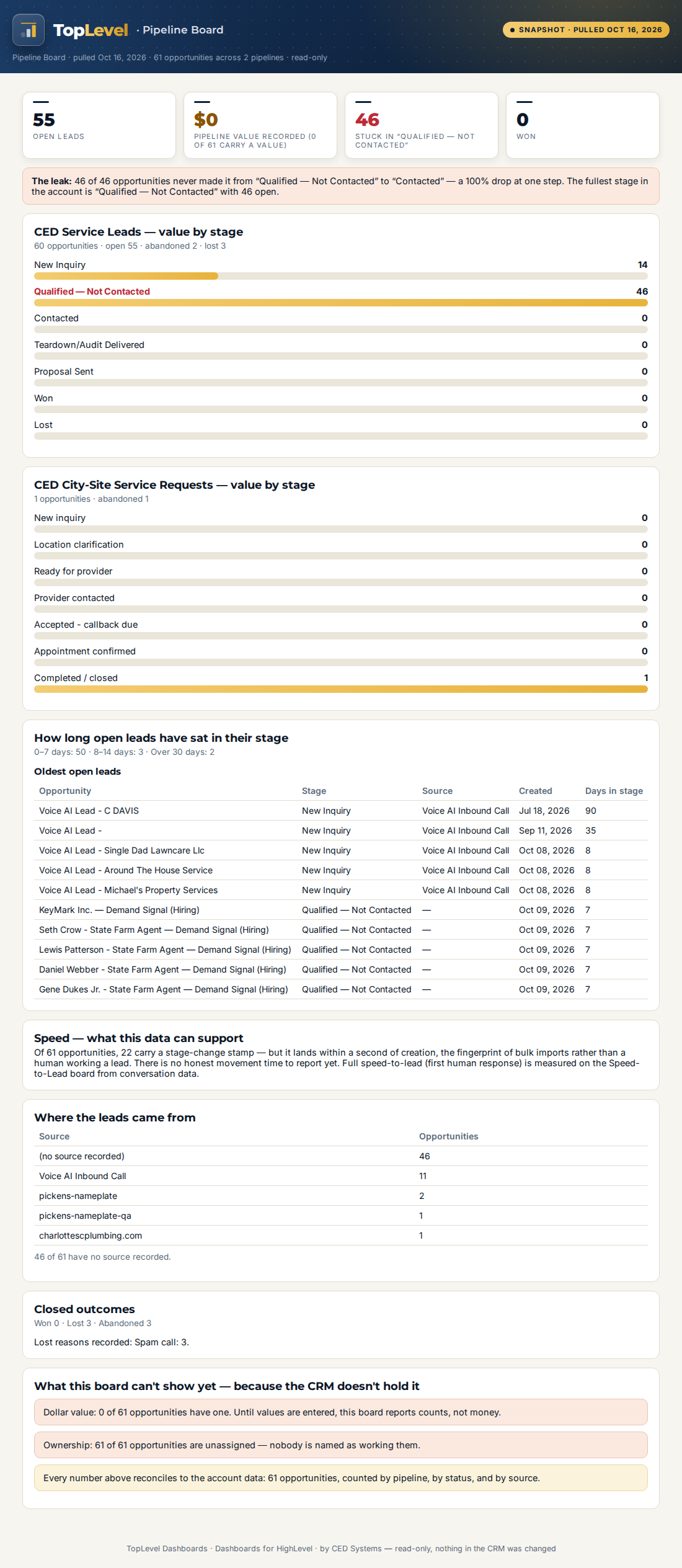This screenshot has width=682, height=1568.
Task: Click the Proposal Sent stage label
Action: (64, 372)
